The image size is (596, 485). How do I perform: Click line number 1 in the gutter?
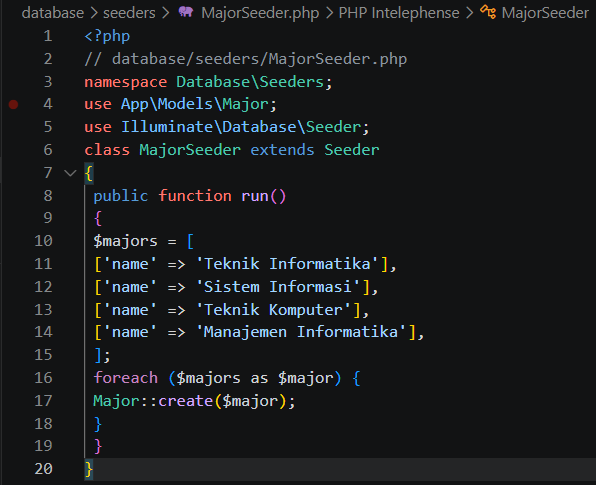click(x=48, y=36)
